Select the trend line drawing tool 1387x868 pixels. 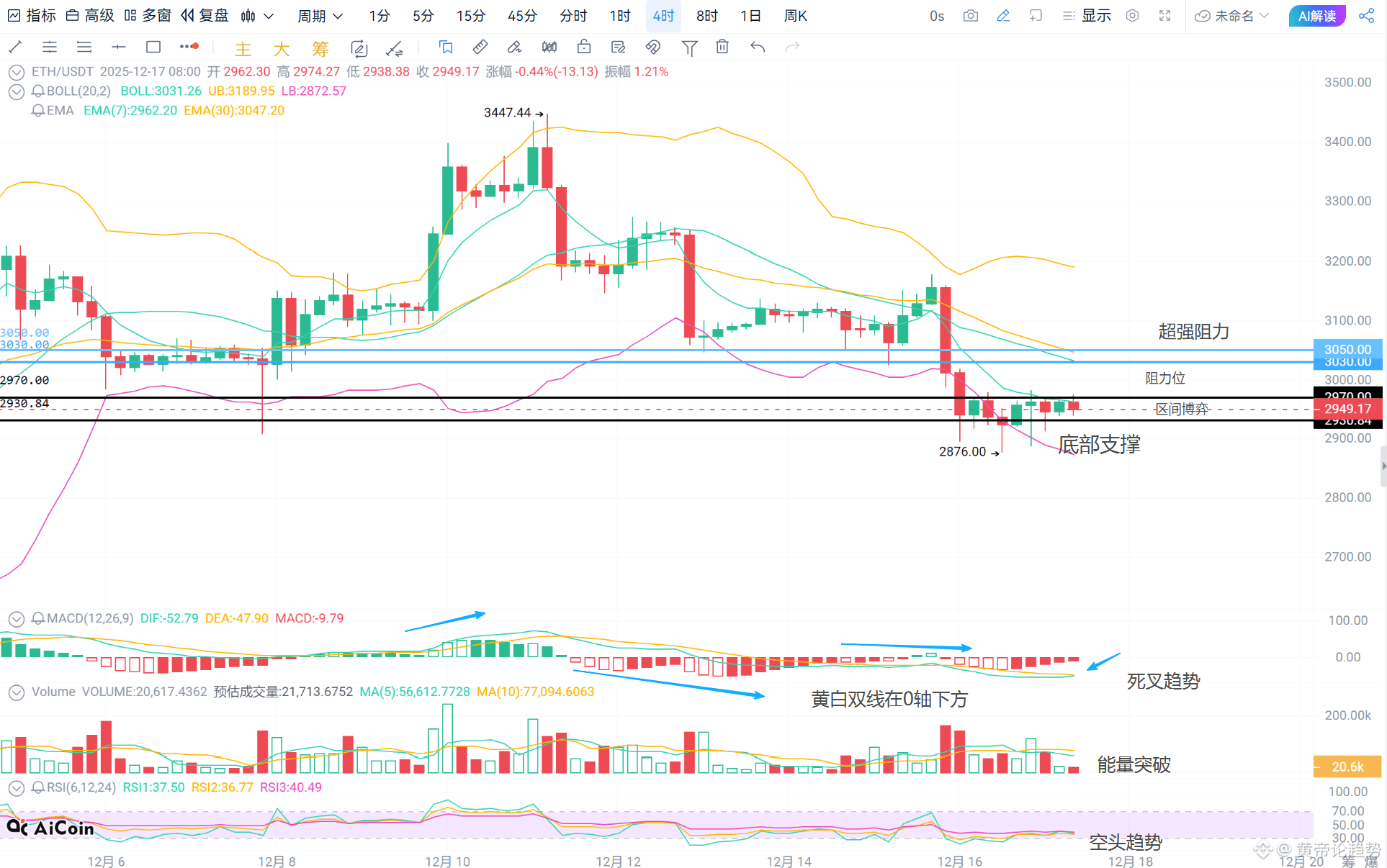click(x=15, y=48)
